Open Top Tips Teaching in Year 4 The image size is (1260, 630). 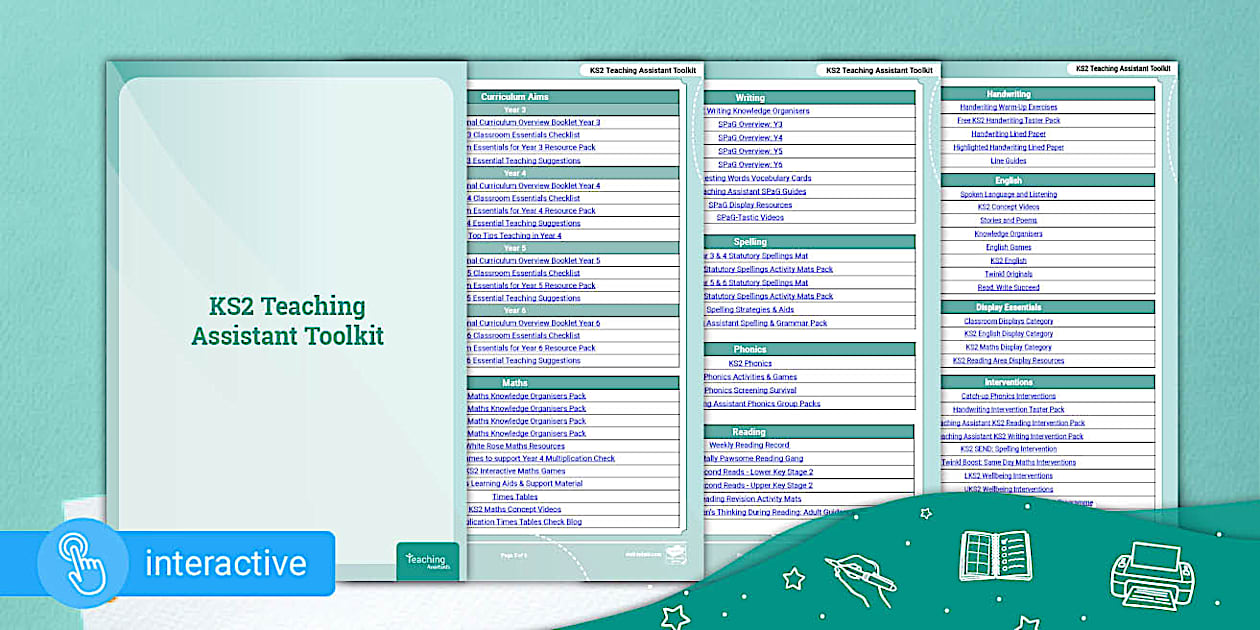[515, 235]
